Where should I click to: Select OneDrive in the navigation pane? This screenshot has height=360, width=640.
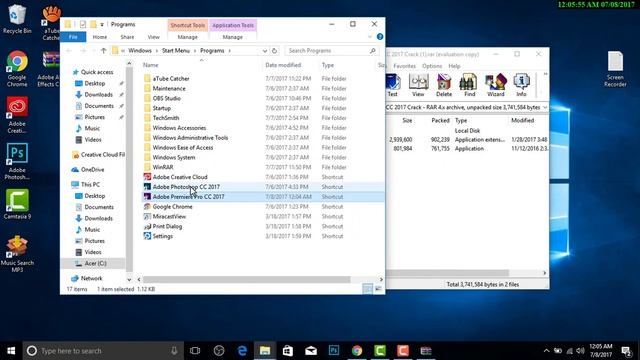[x=92, y=169]
